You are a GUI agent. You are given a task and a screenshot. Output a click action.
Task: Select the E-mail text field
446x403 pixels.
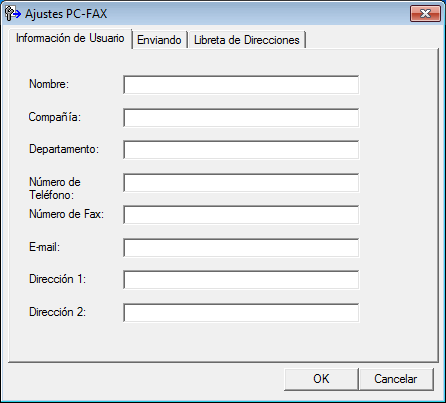click(241, 247)
